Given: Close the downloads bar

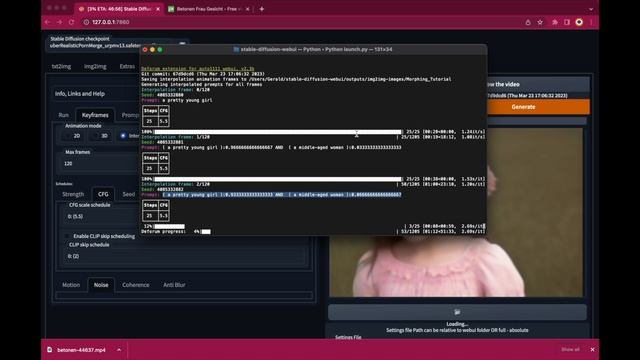Looking at the screenshot, I should click(x=592, y=349).
